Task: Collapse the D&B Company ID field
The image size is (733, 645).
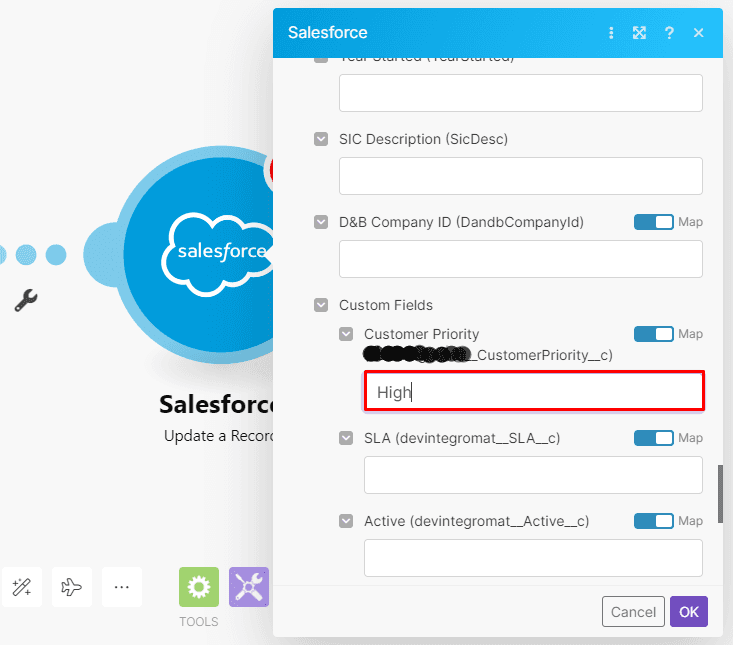Action: (321, 222)
